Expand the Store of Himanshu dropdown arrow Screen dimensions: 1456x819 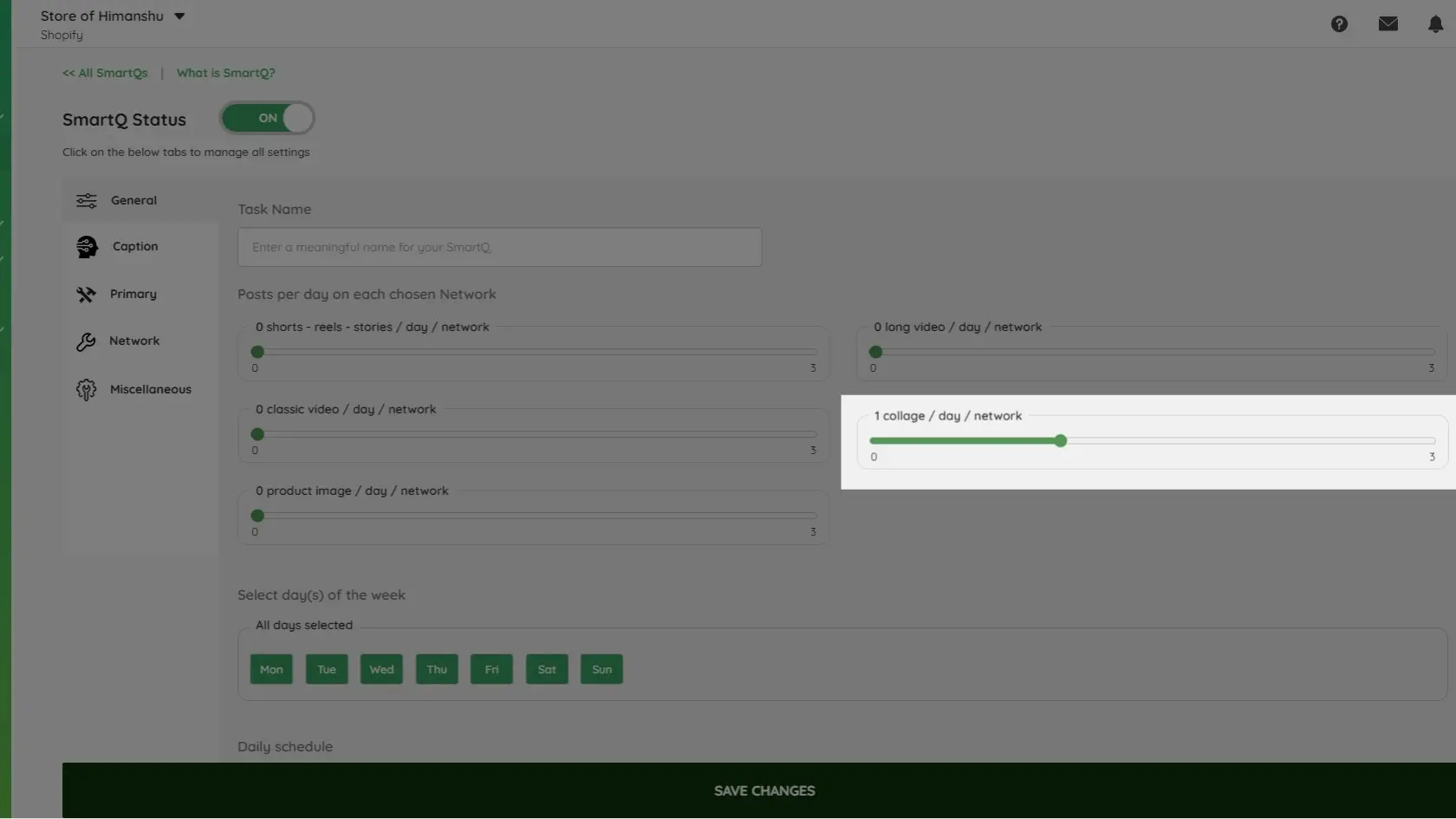click(179, 16)
